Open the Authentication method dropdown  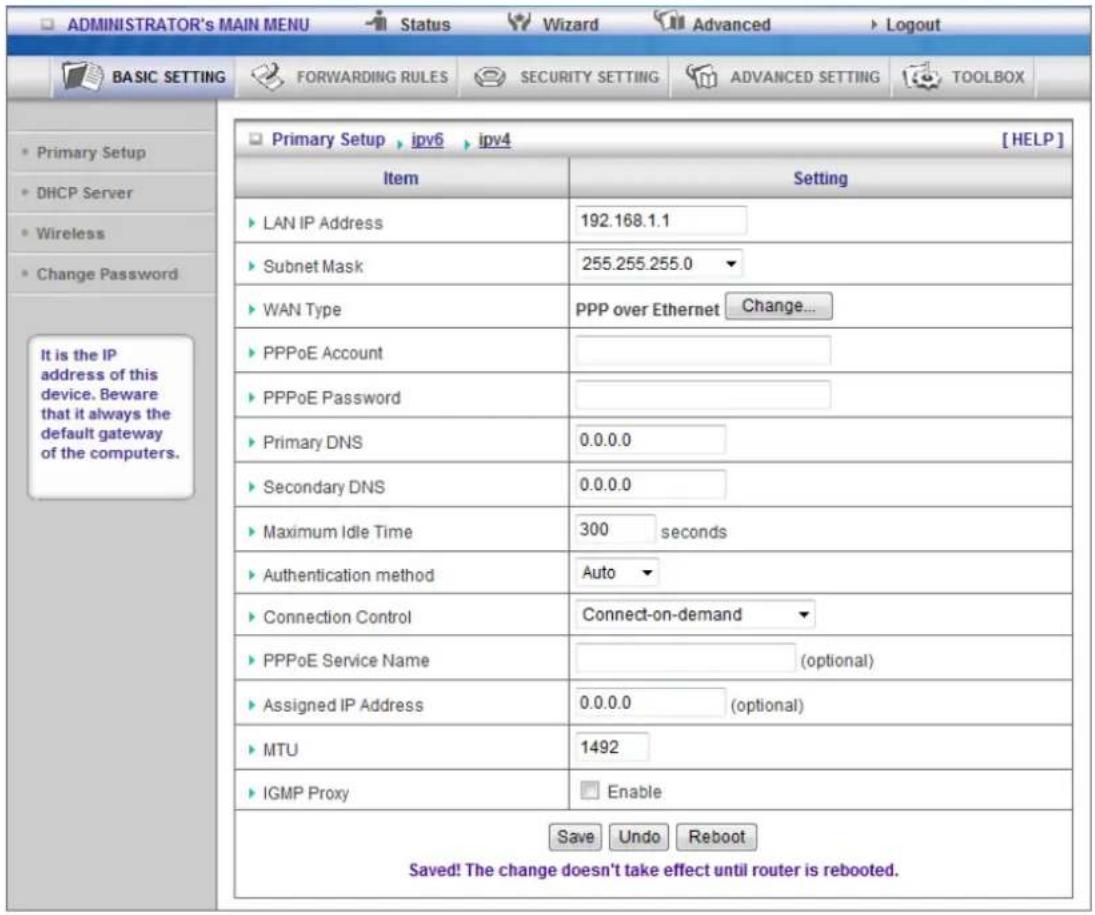click(617, 572)
